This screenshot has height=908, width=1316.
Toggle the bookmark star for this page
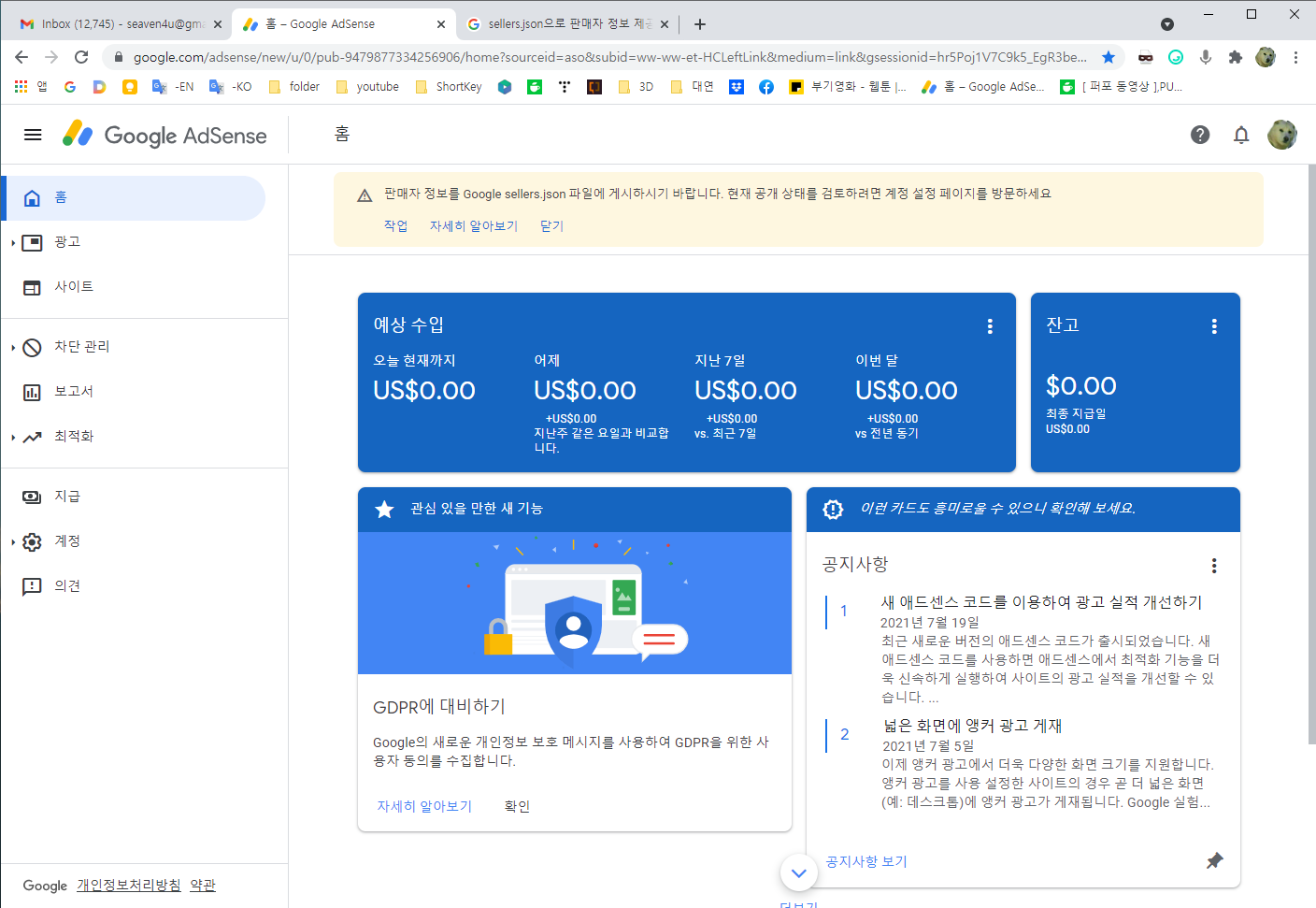1109,57
